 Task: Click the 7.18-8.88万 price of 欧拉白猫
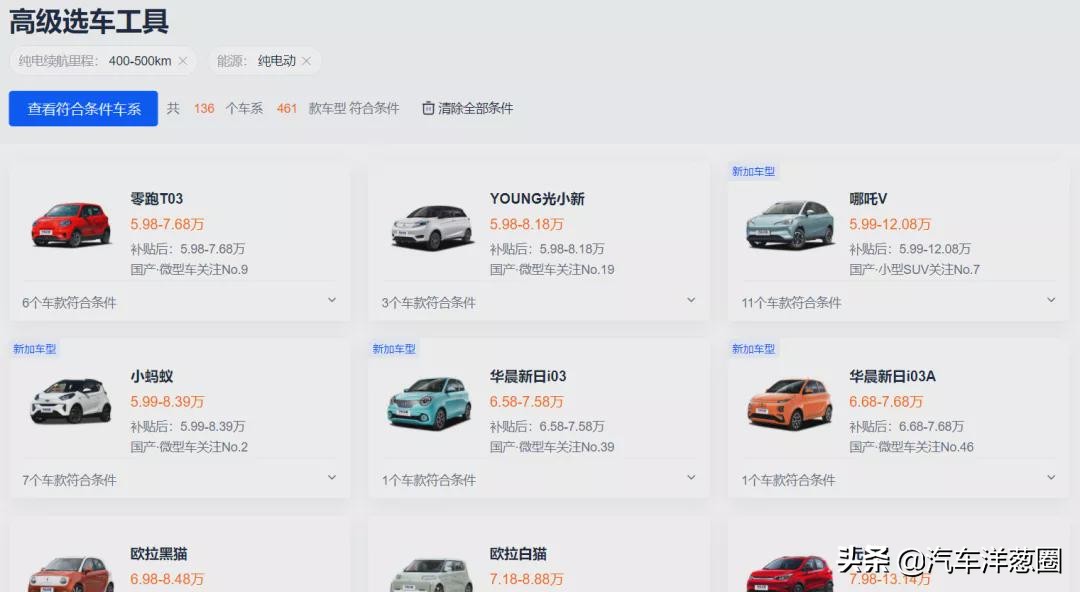tap(528, 579)
